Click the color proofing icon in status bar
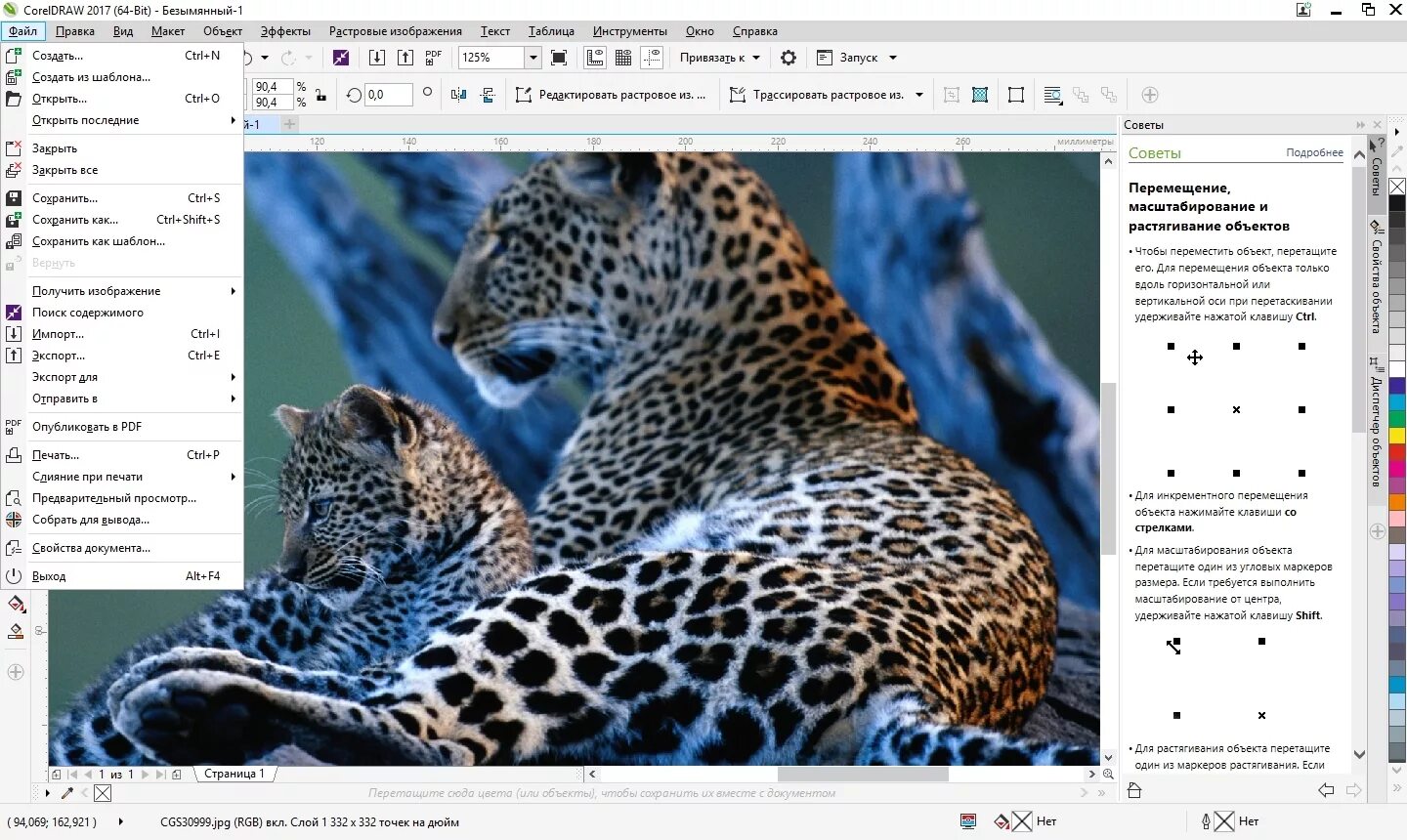 coord(968,822)
